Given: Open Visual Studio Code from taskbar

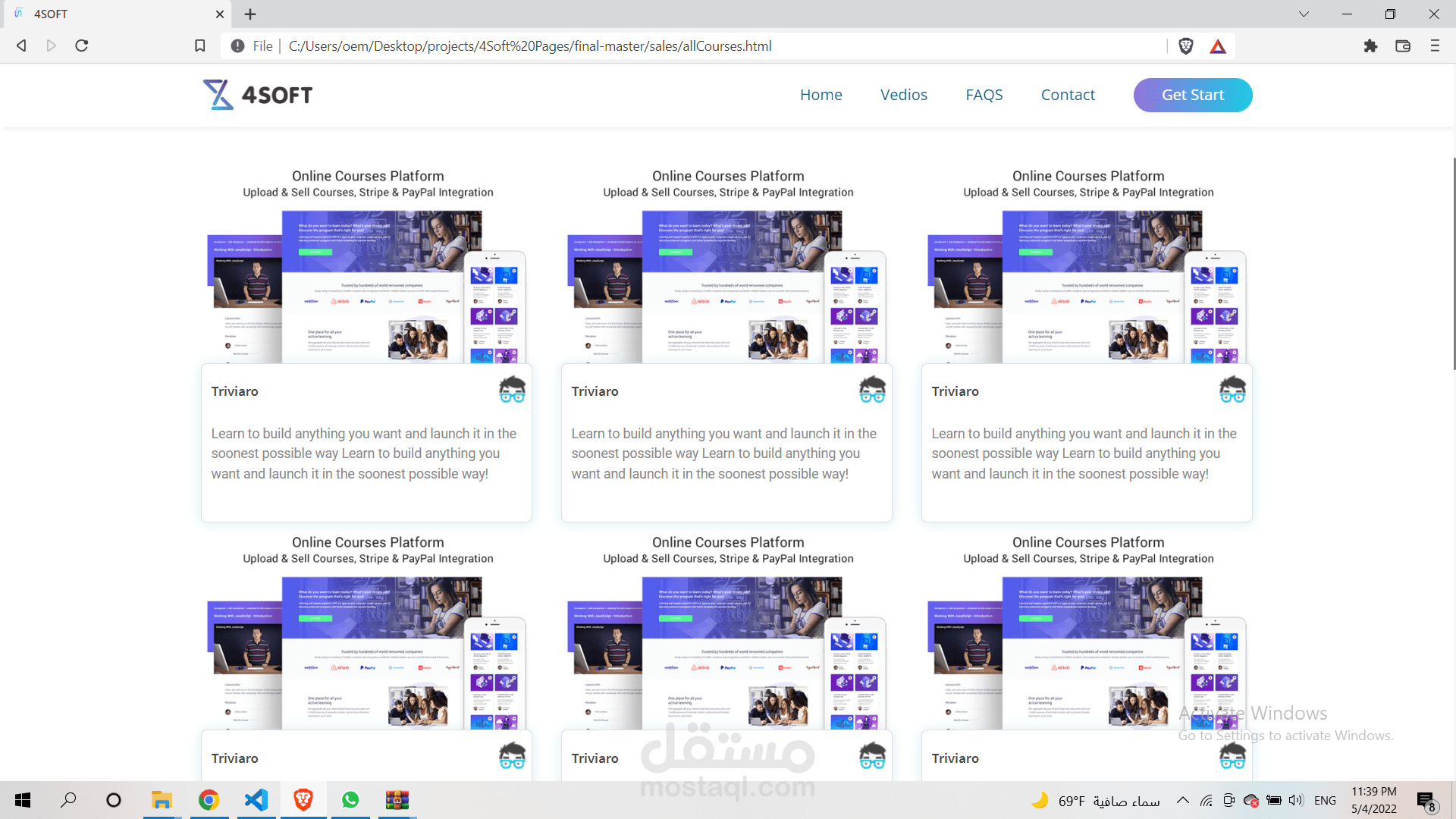Looking at the screenshot, I should point(256,800).
